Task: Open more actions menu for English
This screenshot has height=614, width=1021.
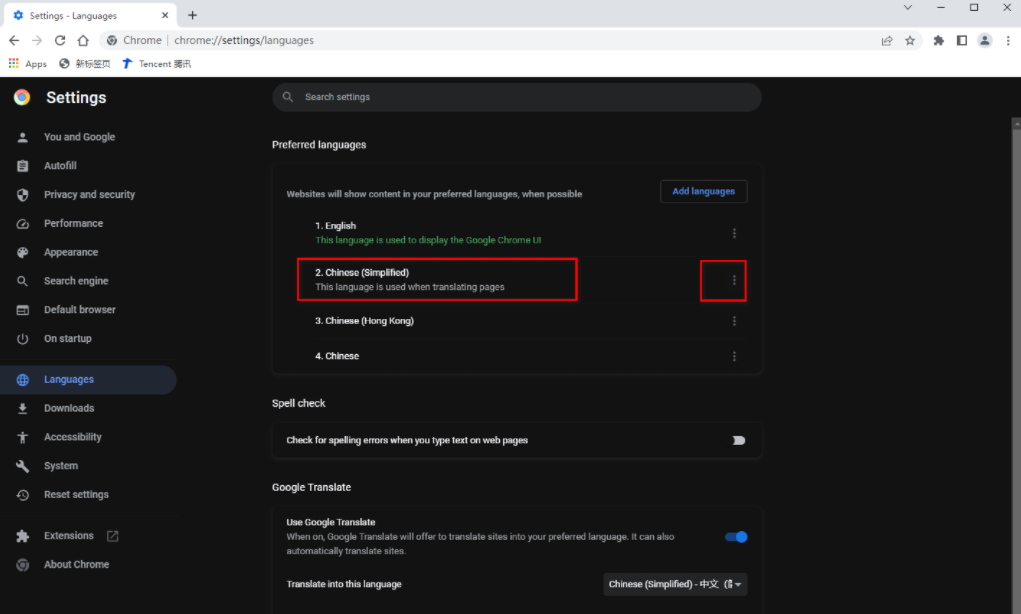Action: (x=734, y=233)
